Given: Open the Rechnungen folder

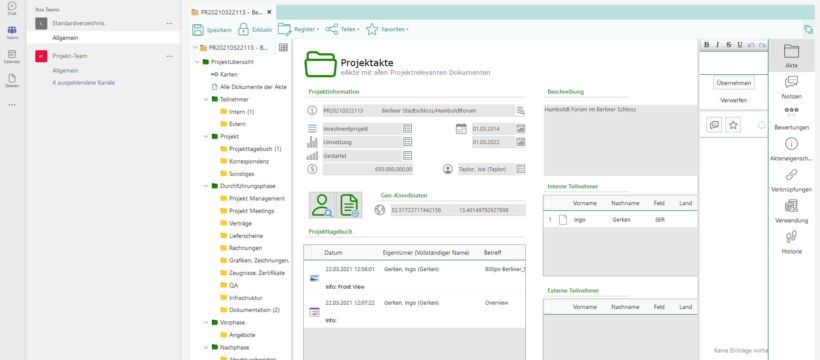Looking at the screenshot, I should 245,248.
